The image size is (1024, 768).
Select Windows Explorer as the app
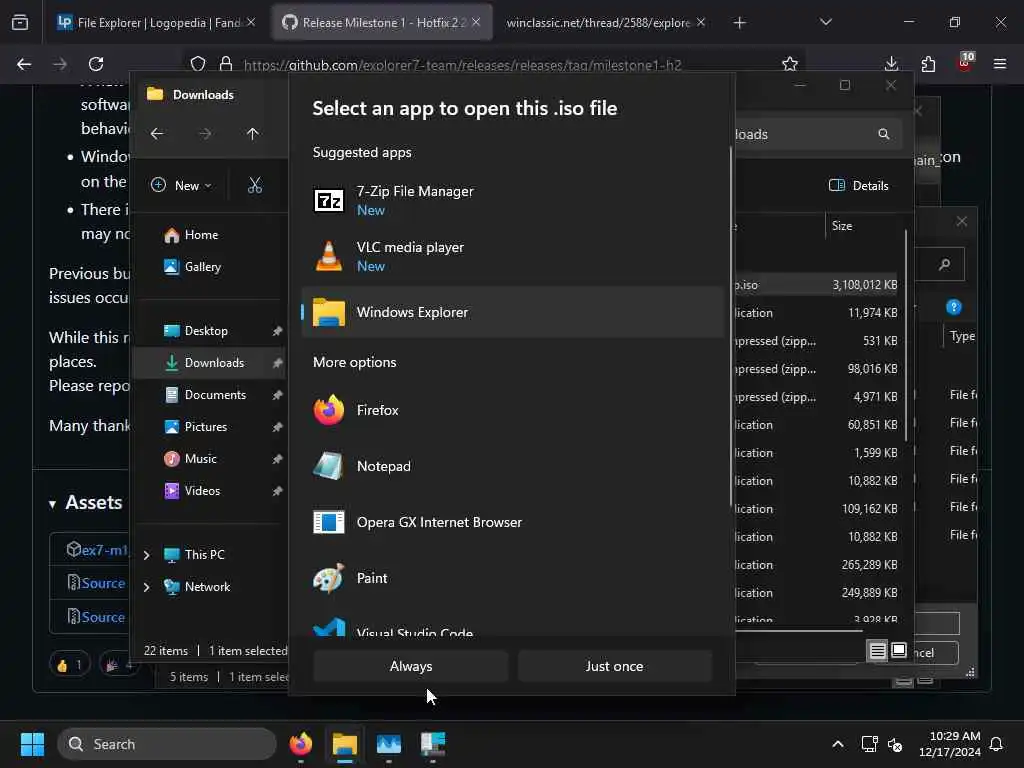513,312
